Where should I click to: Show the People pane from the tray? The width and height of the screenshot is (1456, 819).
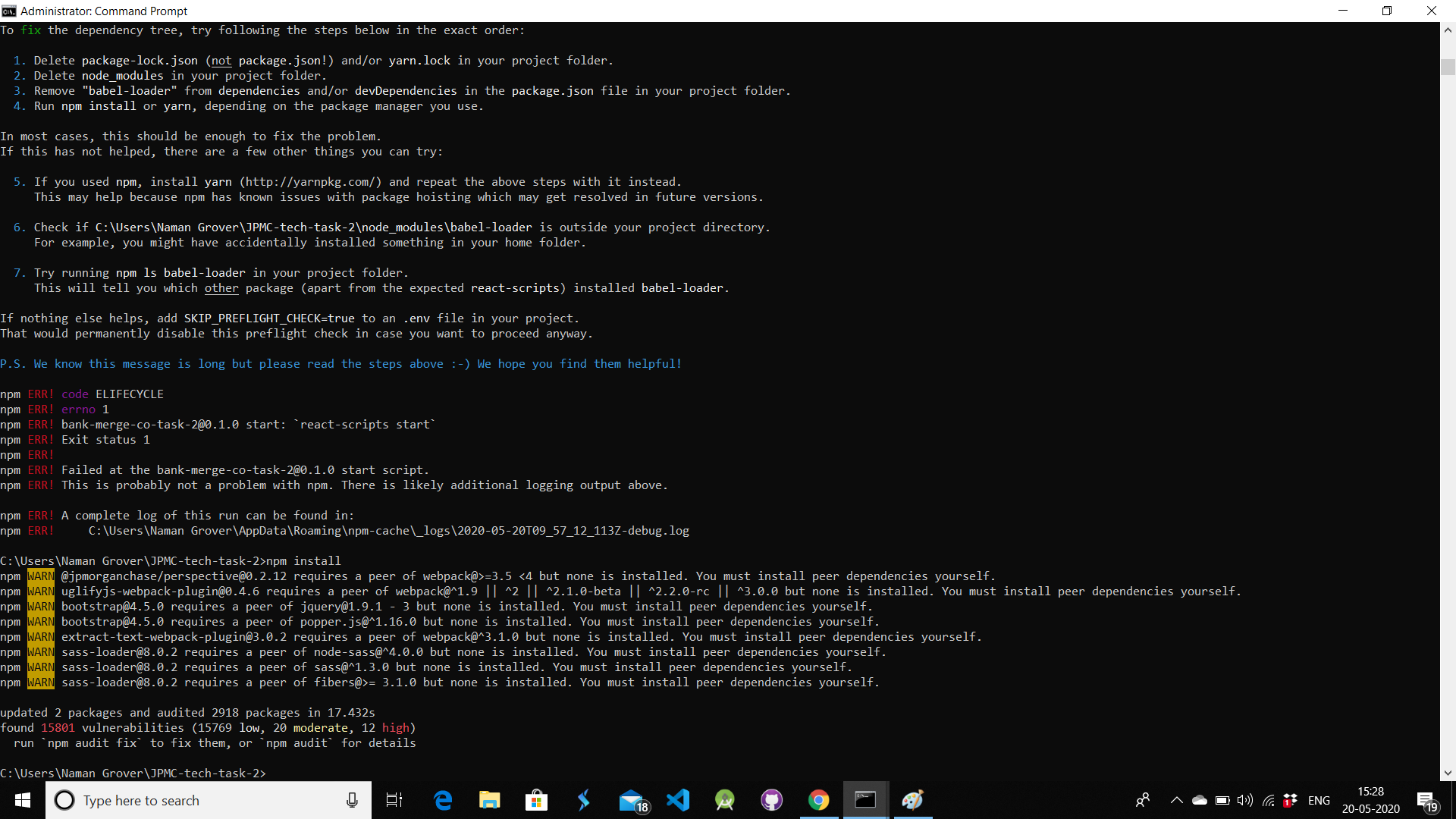(x=1144, y=800)
